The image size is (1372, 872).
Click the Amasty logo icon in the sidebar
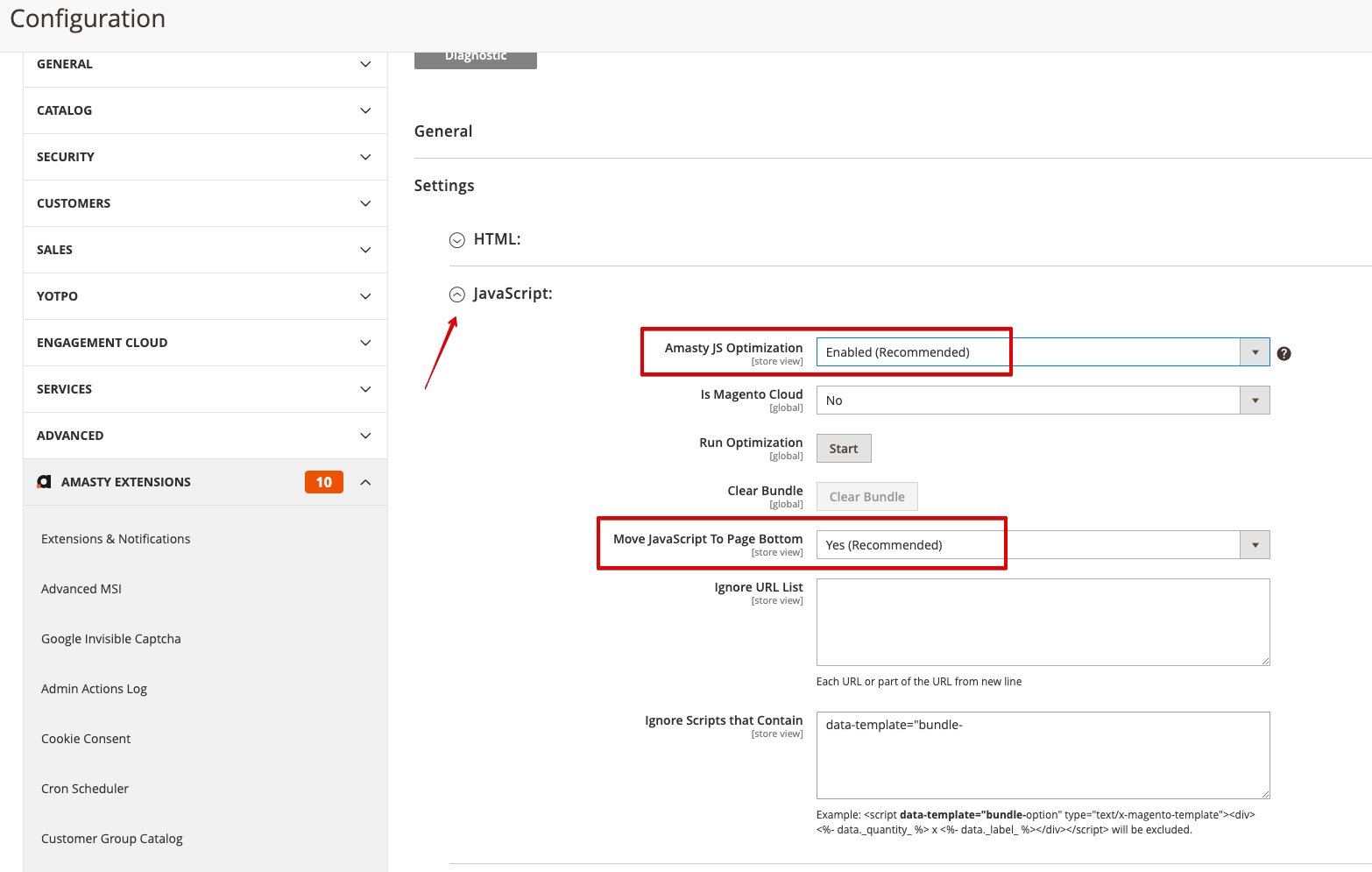coord(44,481)
